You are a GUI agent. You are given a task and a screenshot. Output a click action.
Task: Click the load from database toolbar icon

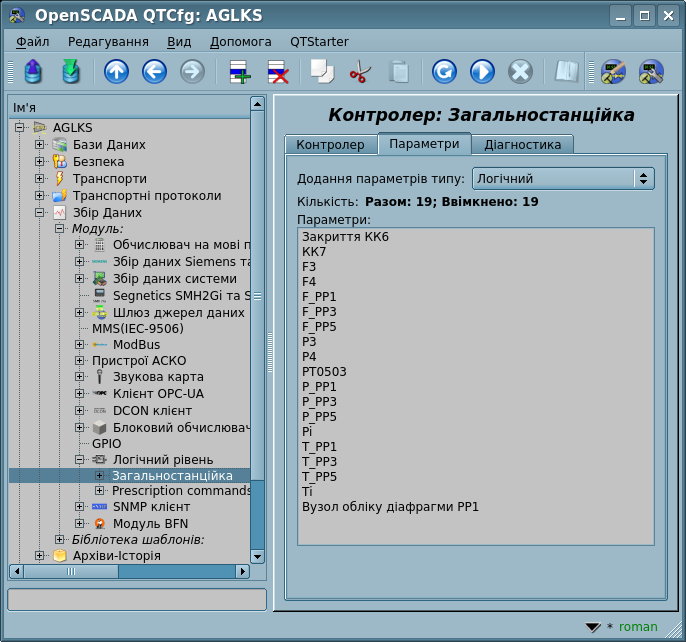[32, 72]
